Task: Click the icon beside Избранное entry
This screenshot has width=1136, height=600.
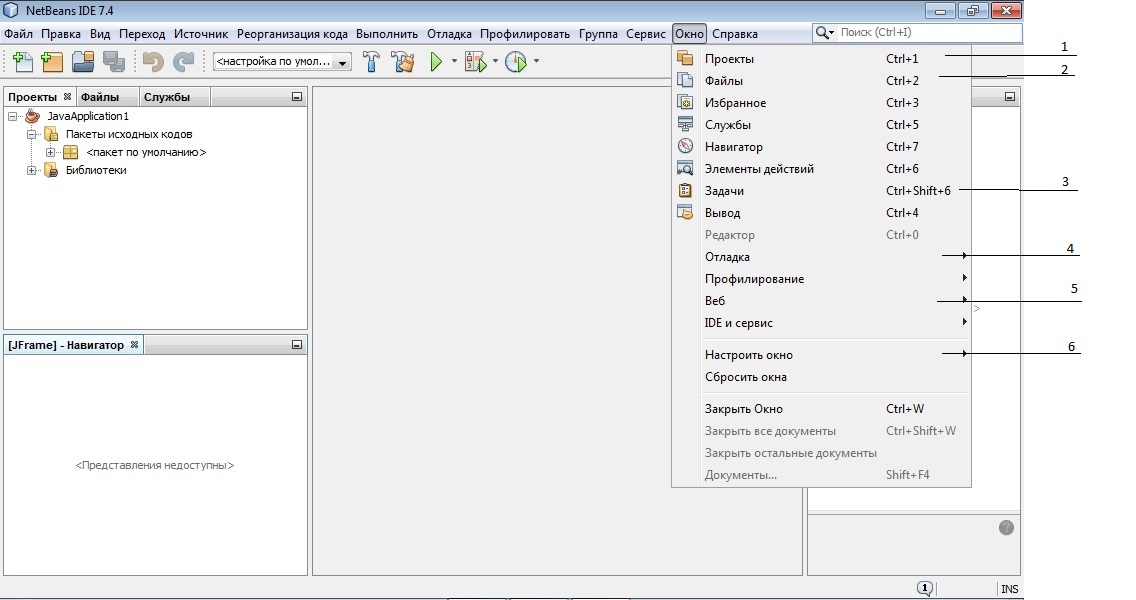Action: pos(685,102)
